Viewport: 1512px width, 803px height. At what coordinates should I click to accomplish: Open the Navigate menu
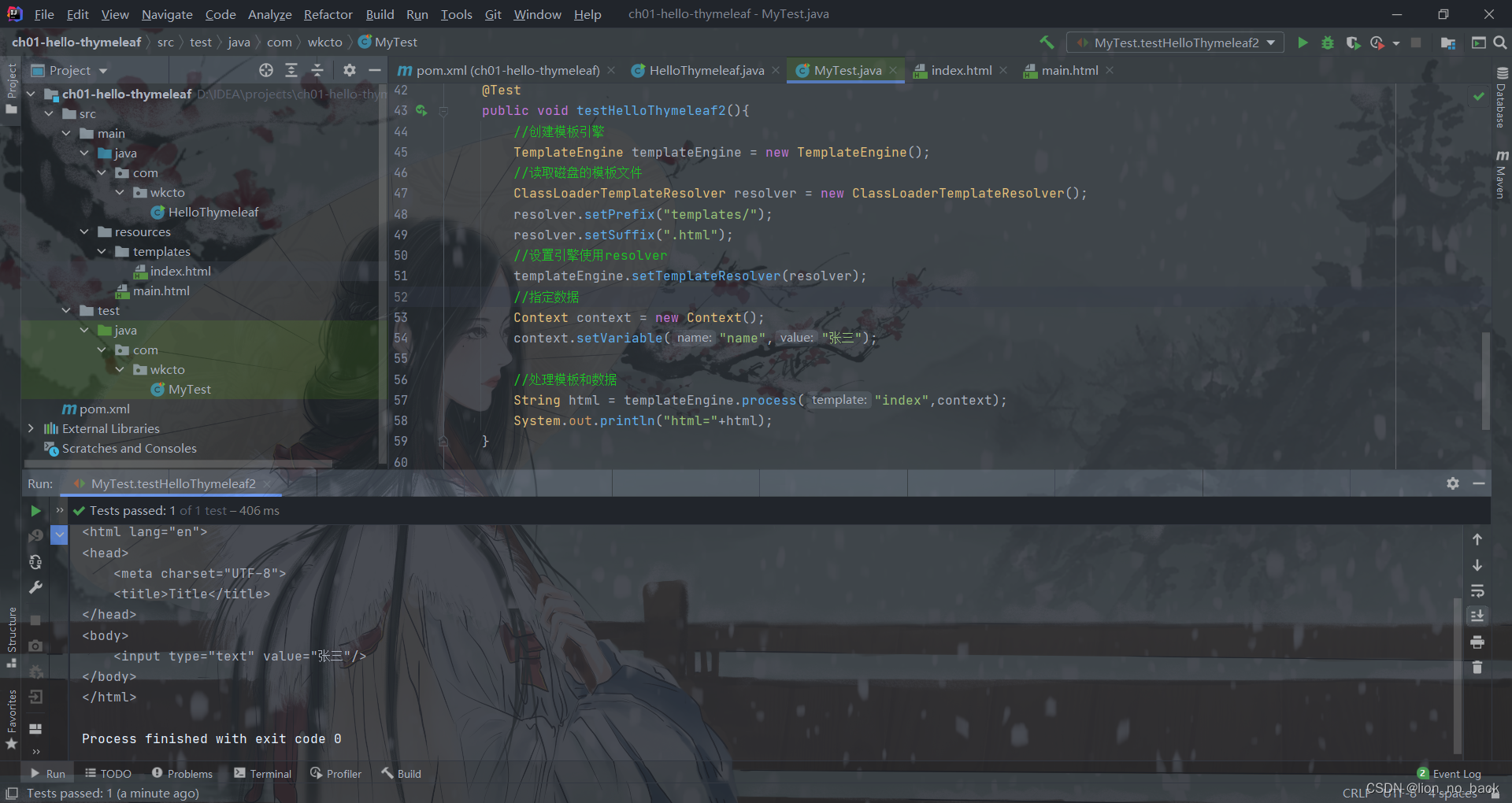pos(167,14)
